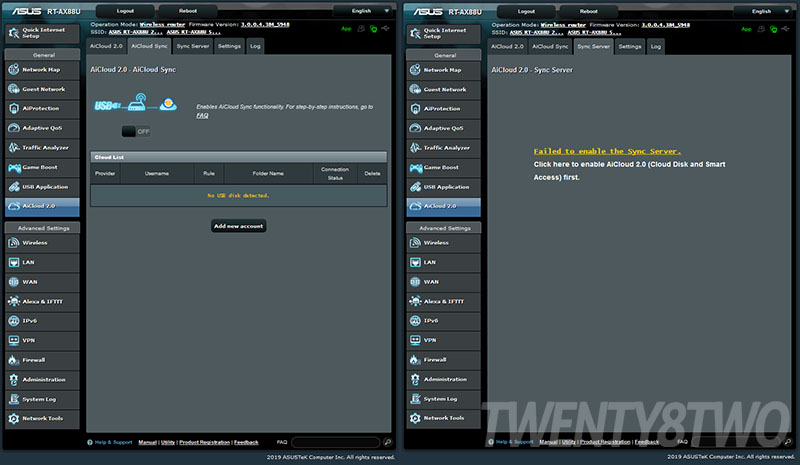Switch to AiCloud Sync tab in right window
The height and width of the screenshot is (465, 800).
click(550, 46)
